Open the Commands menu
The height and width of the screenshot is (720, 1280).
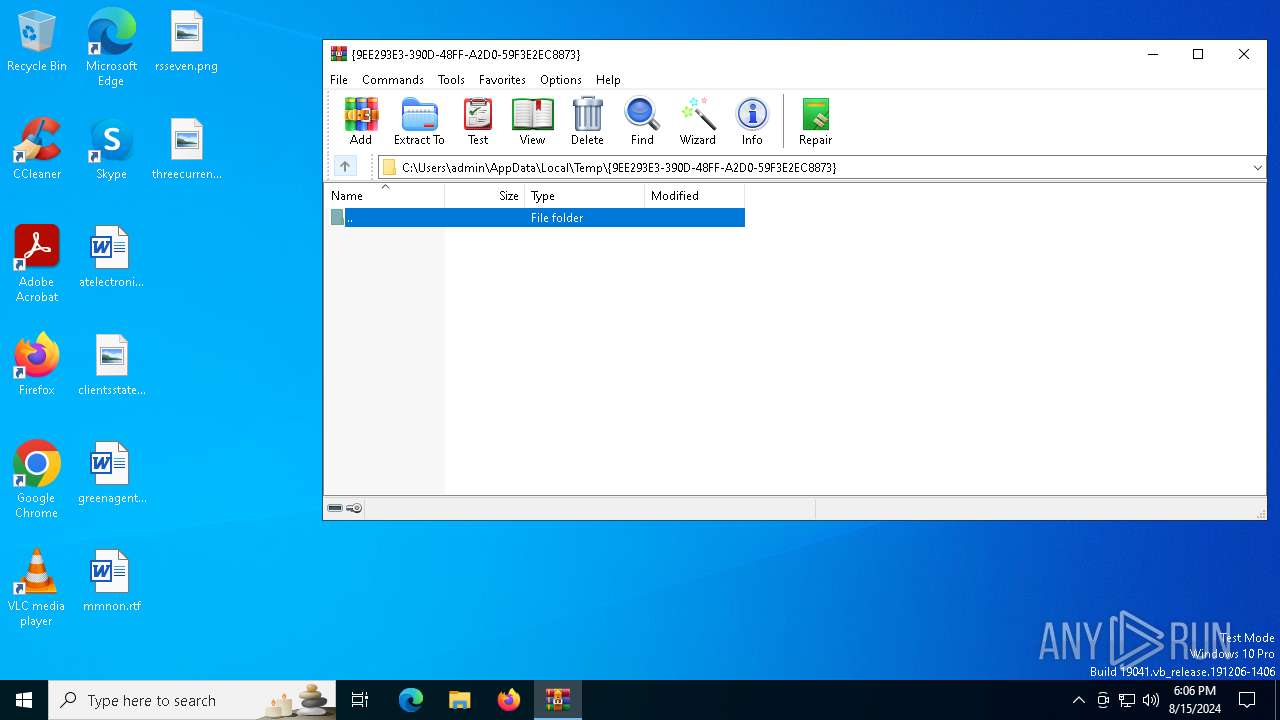click(x=393, y=80)
